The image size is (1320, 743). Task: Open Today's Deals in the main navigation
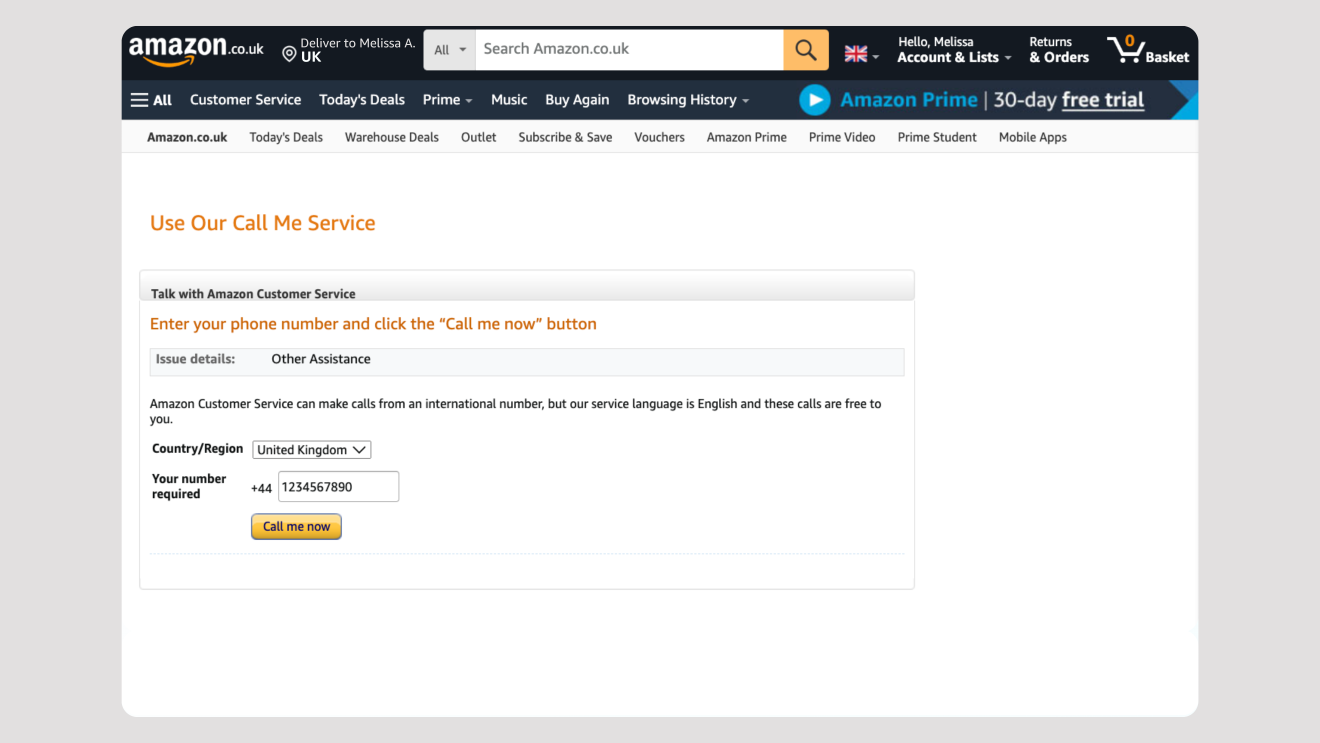coord(361,100)
